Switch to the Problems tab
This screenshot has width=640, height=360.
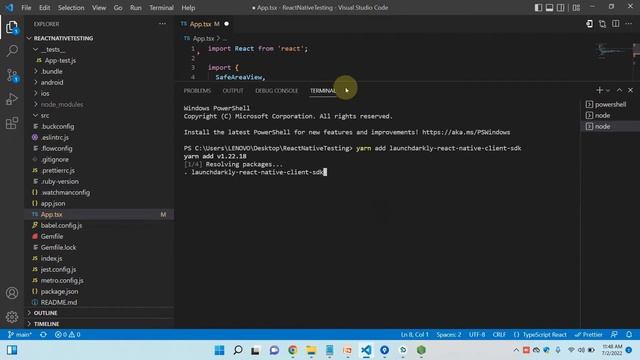pos(197,90)
